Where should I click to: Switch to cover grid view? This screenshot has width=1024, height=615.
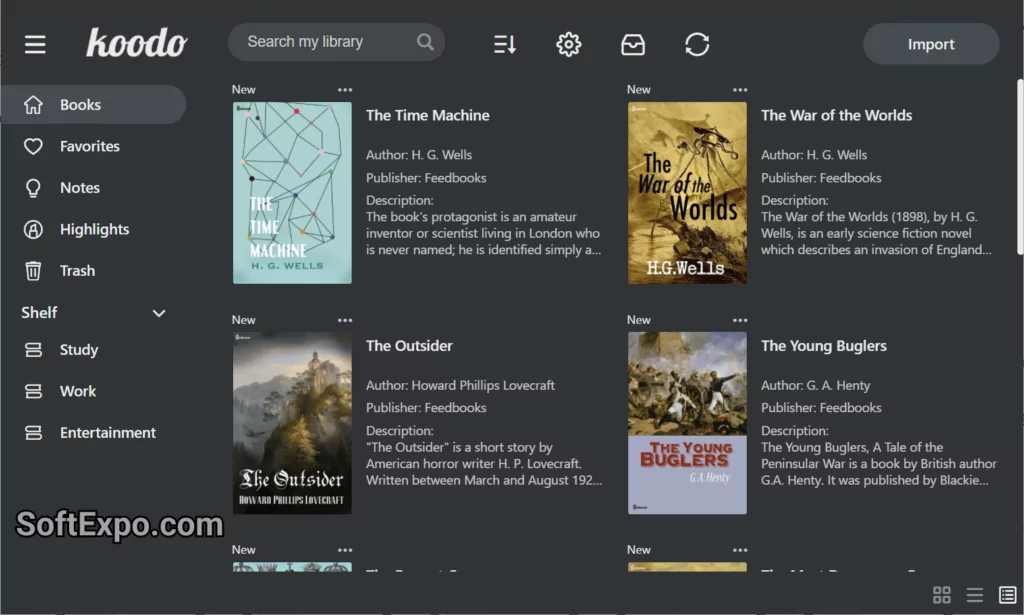coord(941,595)
